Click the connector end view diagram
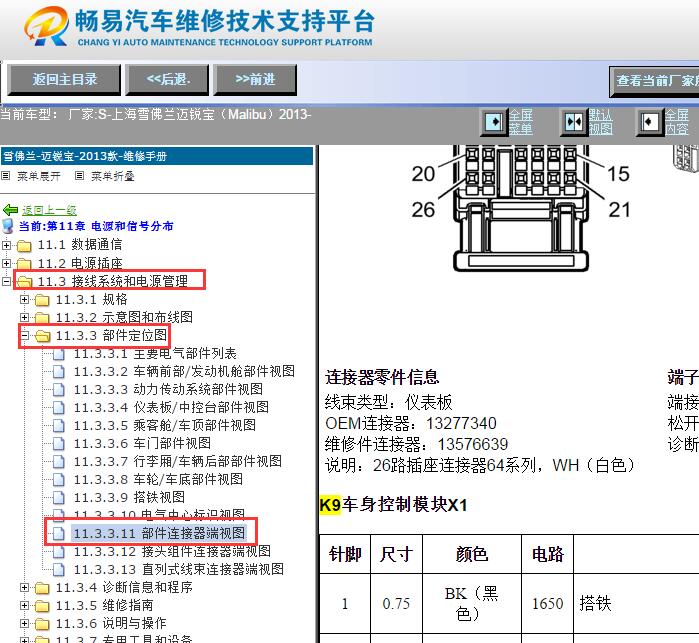The width and height of the screenshot is (699, 643). 521,209
